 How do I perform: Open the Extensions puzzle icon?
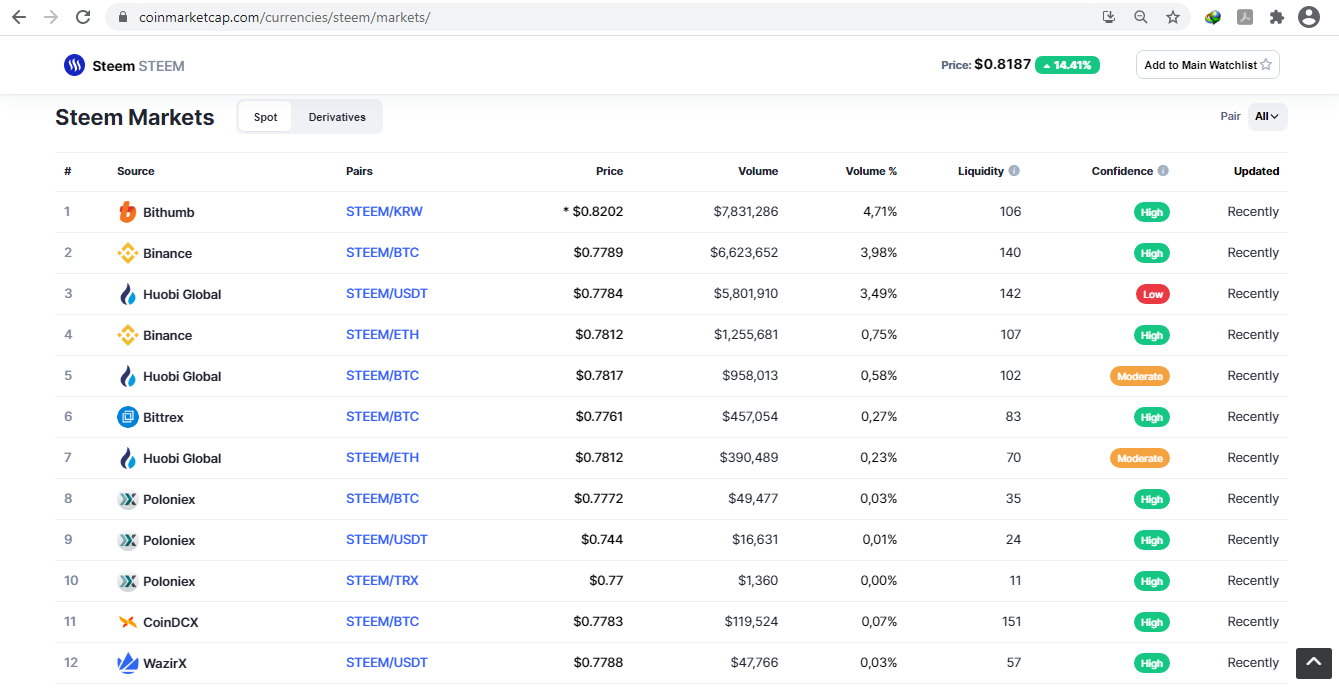(1277, 17)
